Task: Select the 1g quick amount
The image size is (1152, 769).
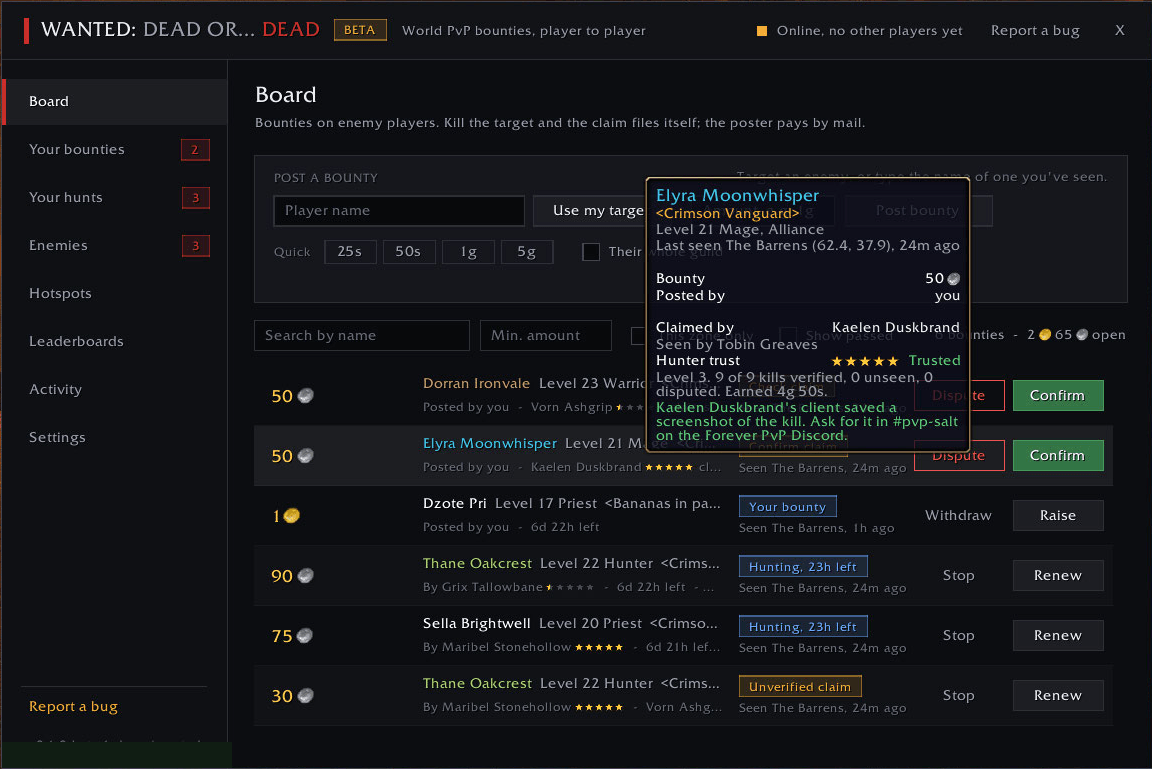Action: click(x=468, y=252)
